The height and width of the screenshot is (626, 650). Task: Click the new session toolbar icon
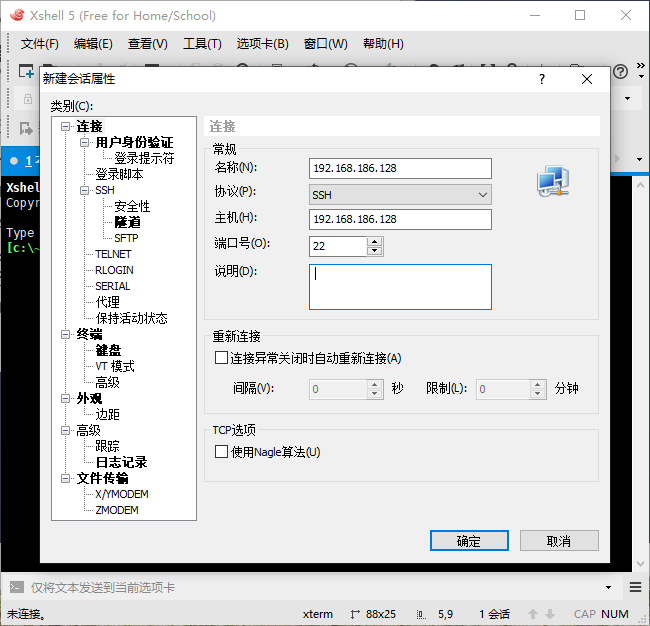click(26, 71)
